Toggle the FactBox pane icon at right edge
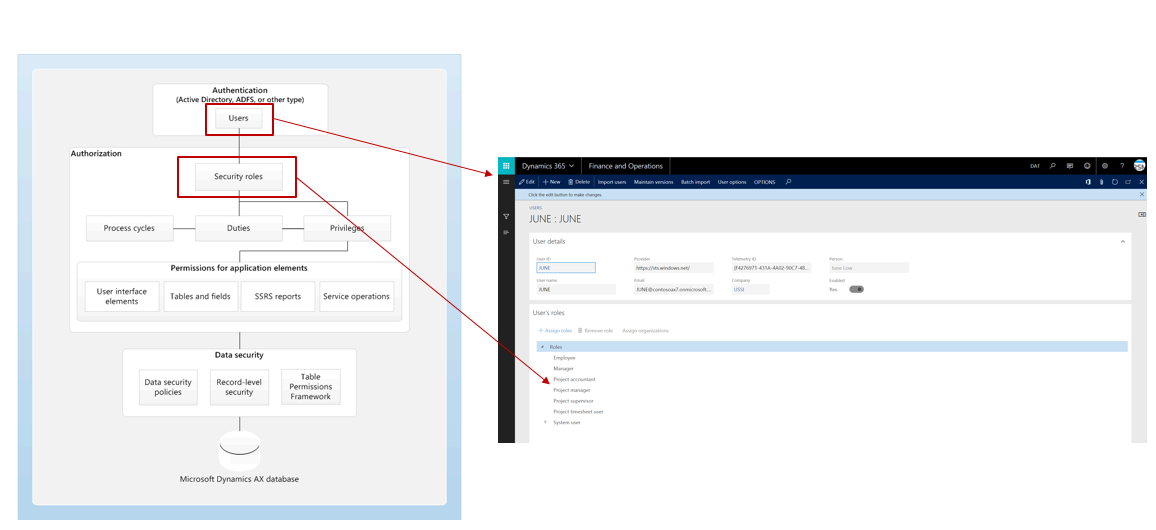The image size is (1156, 530). click(x=1142, y=215)
